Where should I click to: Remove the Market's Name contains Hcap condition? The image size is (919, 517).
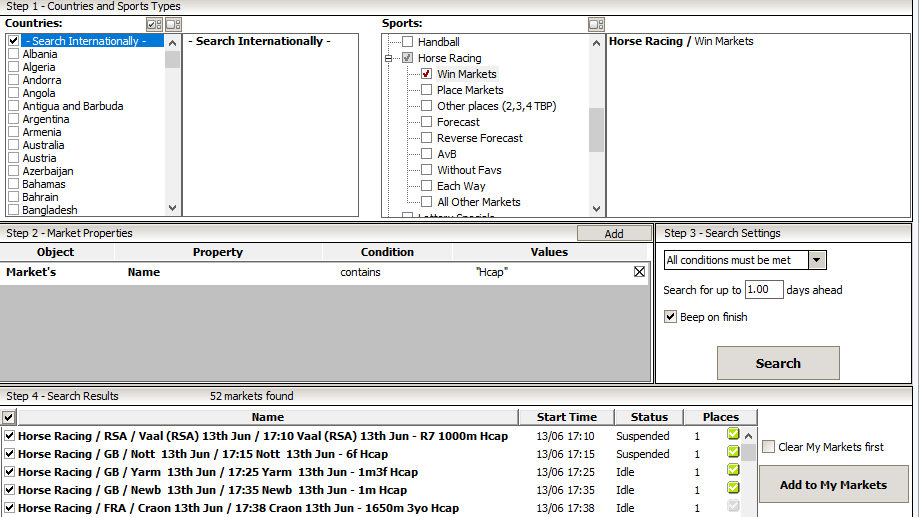[639, 272]
